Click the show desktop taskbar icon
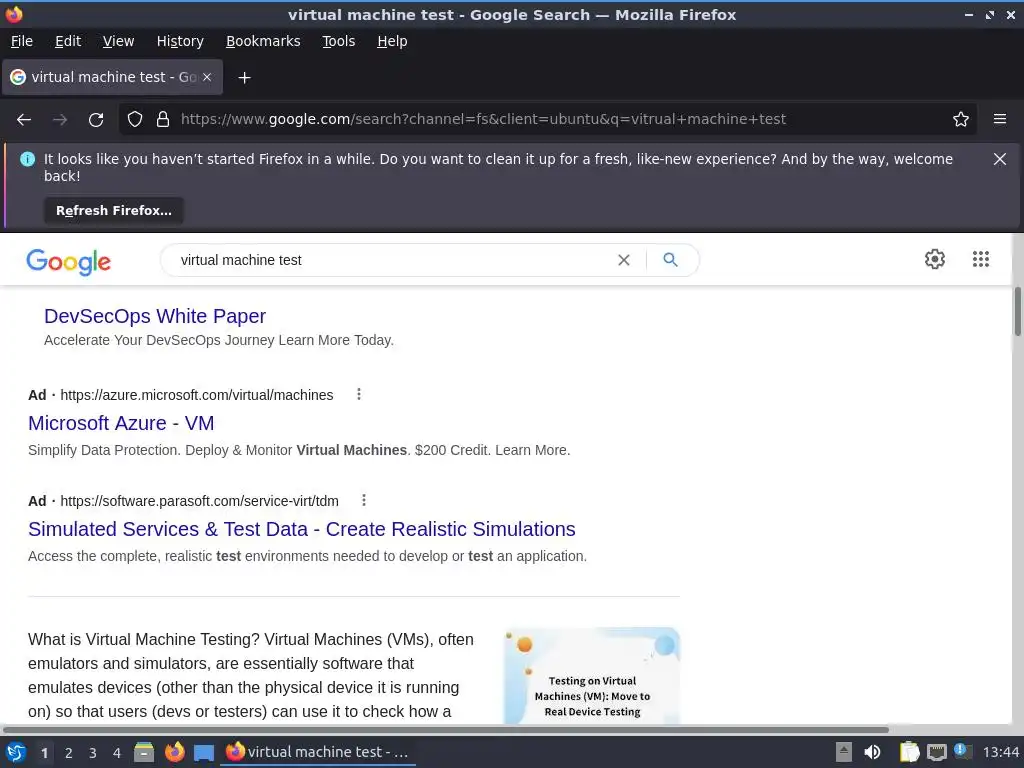The image size is (1024, 768). point(204,753)
